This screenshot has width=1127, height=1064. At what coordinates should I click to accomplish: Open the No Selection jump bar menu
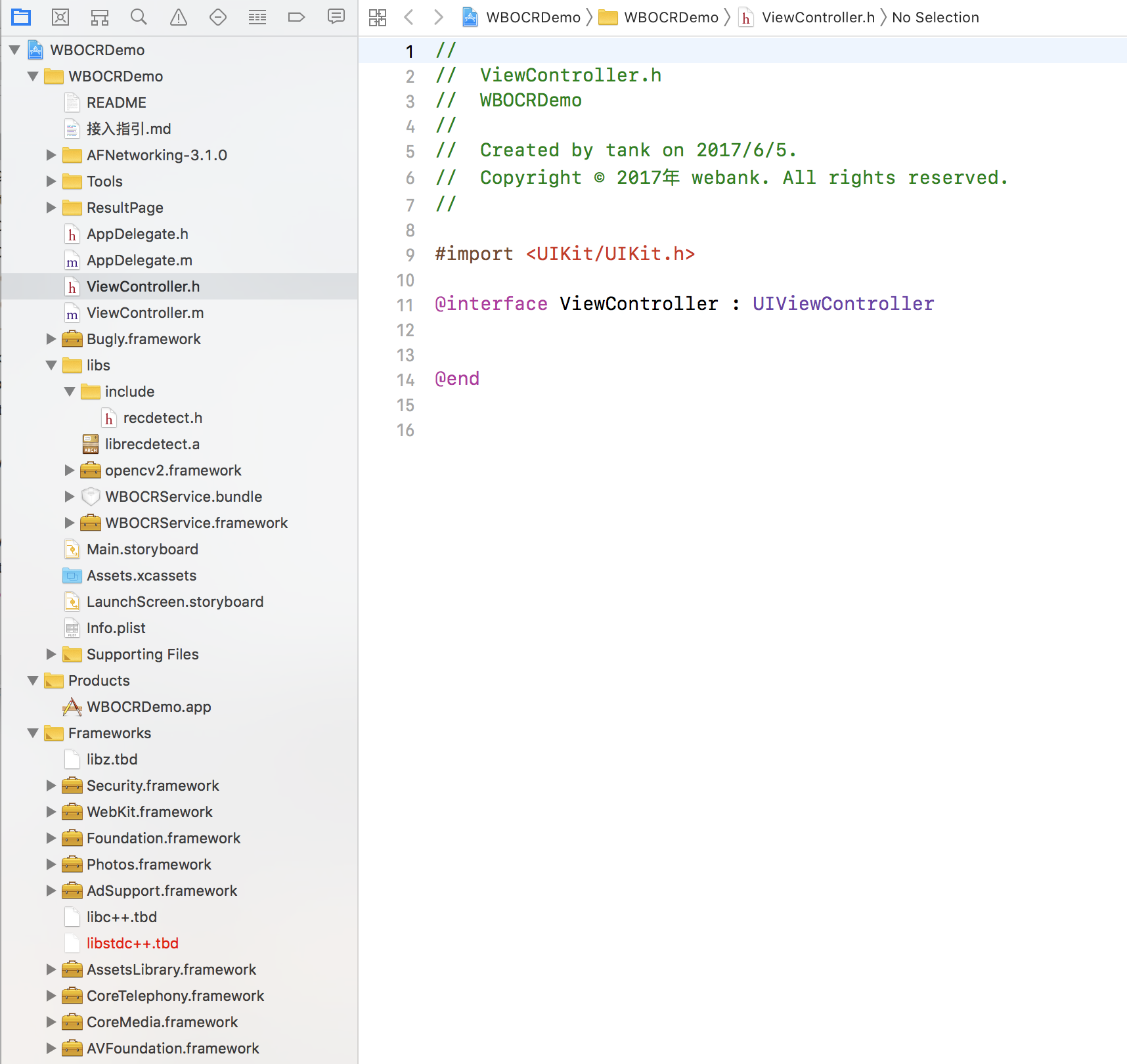935,18
